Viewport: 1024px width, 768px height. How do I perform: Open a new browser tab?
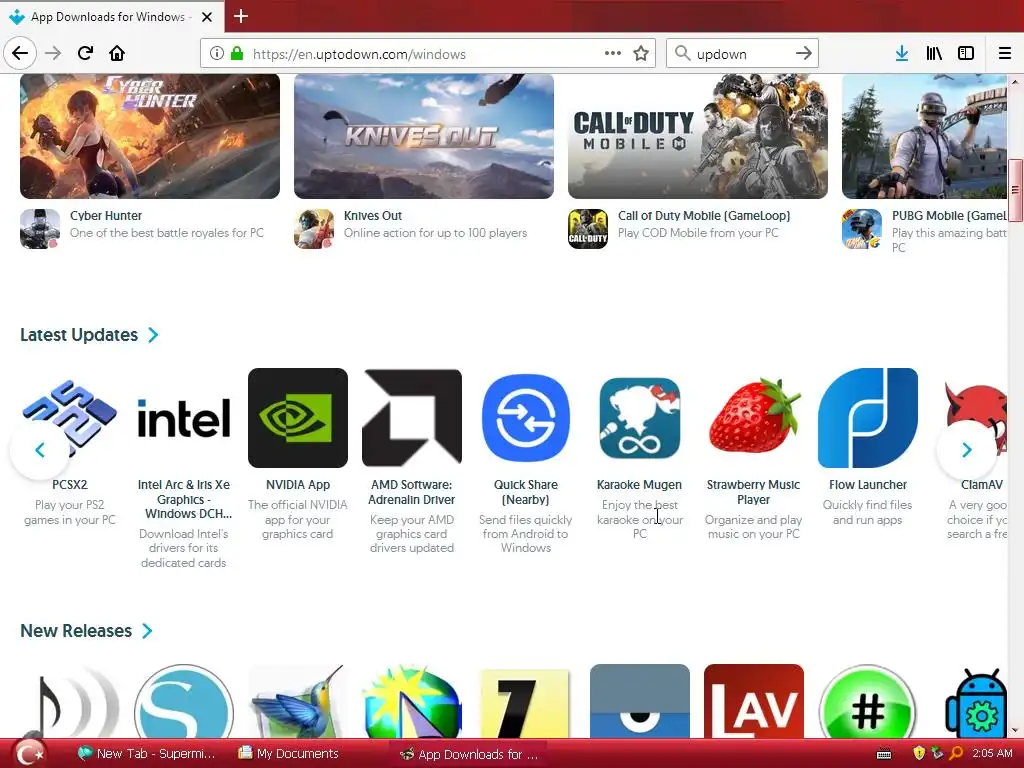coord(241,16)
